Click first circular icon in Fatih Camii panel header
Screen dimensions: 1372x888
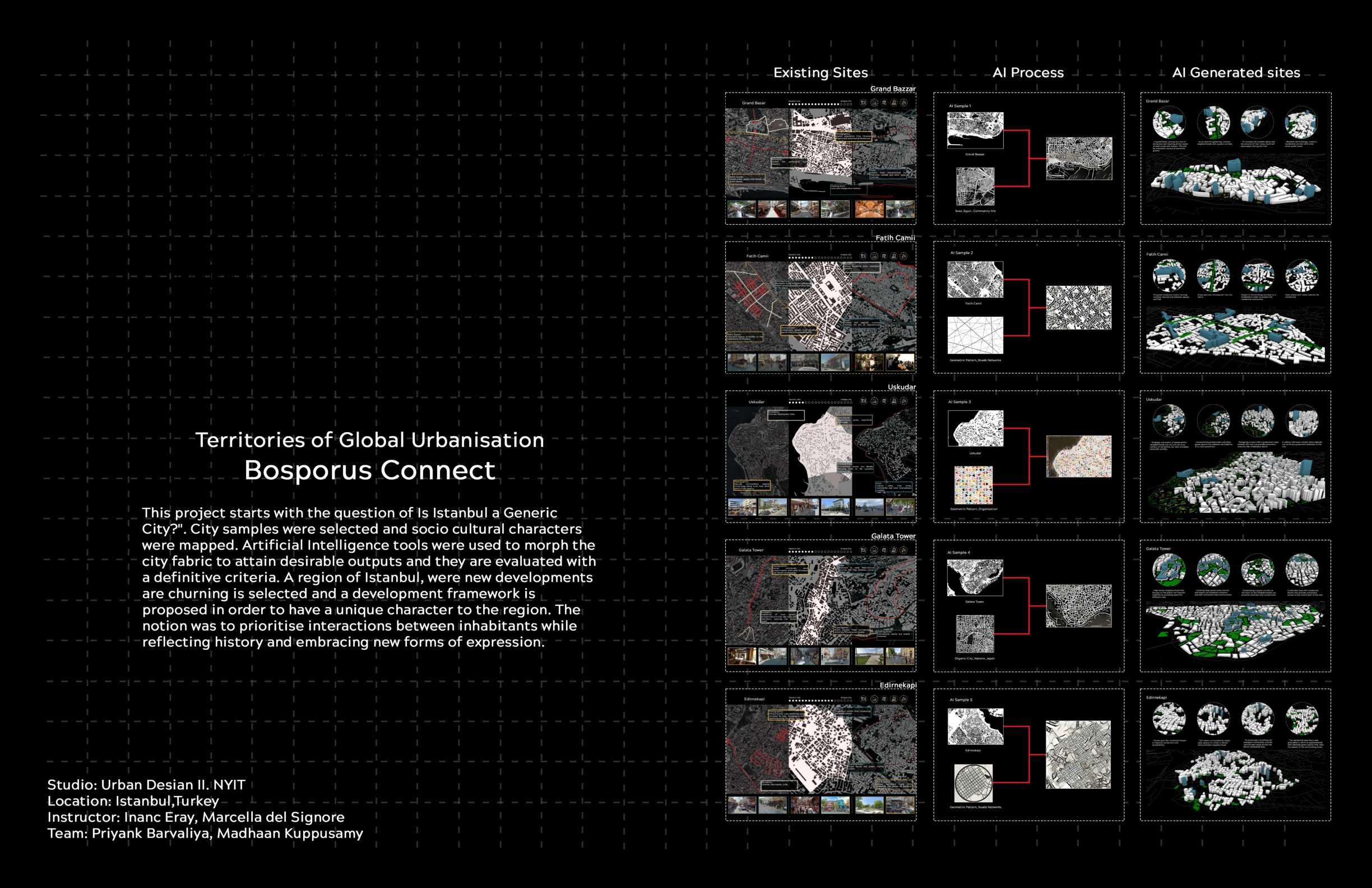click(x=863, y=256)
